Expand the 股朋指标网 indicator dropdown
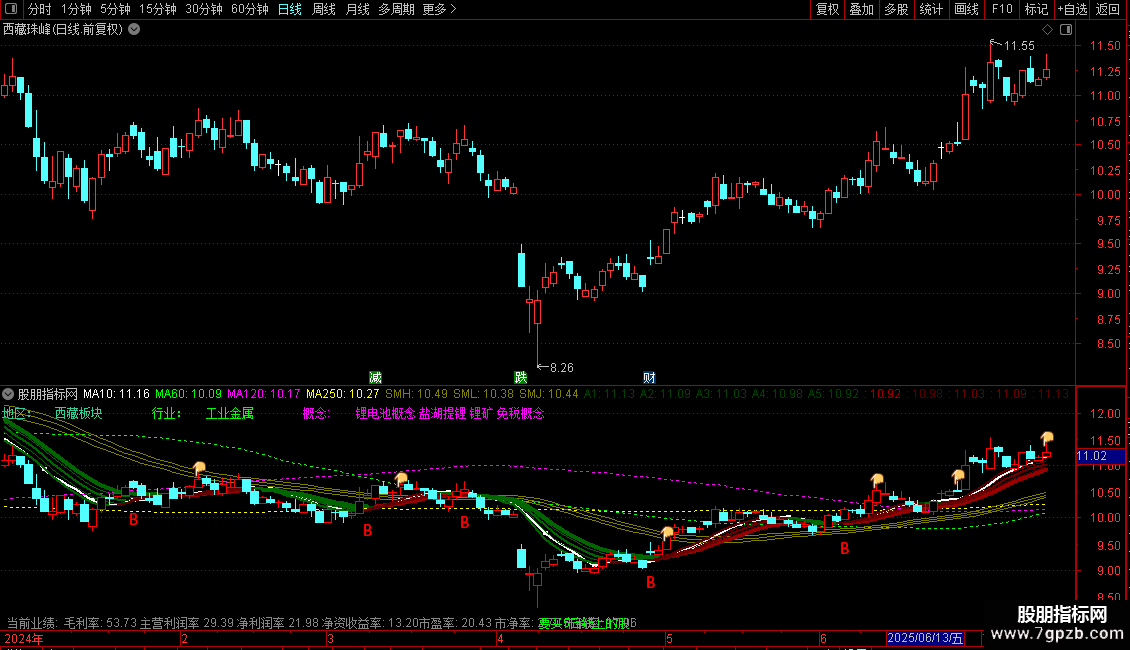Viewport: 1130px width, 650px height. (8, 394)
